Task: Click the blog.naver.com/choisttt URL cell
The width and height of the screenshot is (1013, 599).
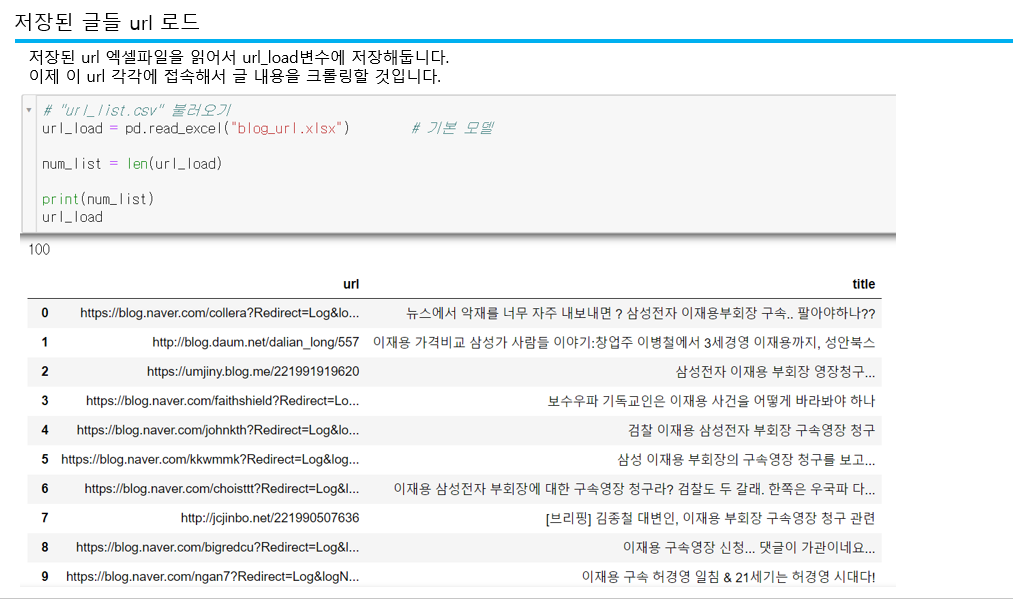Action: pyautogui.click(x=222, y=489)
